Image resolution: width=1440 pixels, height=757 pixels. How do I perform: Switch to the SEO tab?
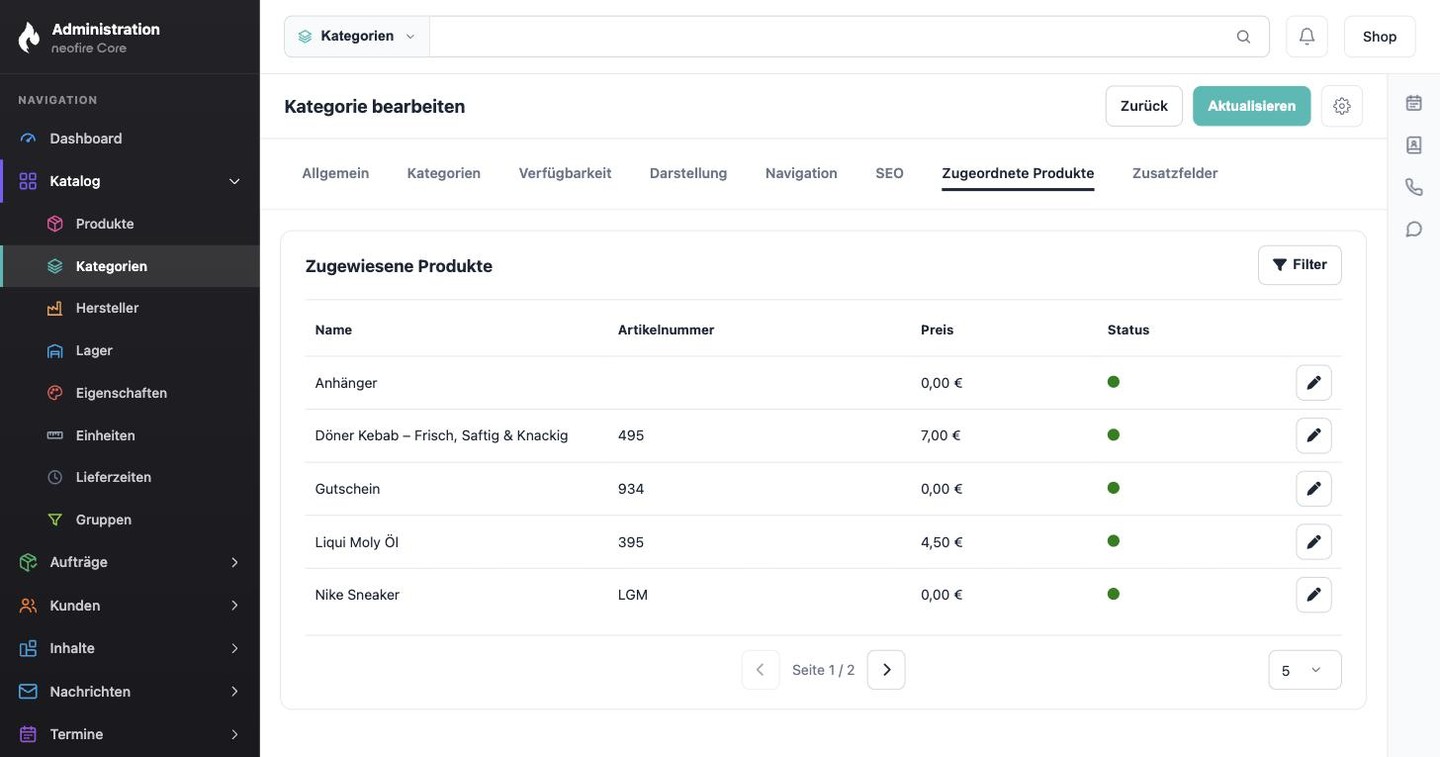click(890, 173)
